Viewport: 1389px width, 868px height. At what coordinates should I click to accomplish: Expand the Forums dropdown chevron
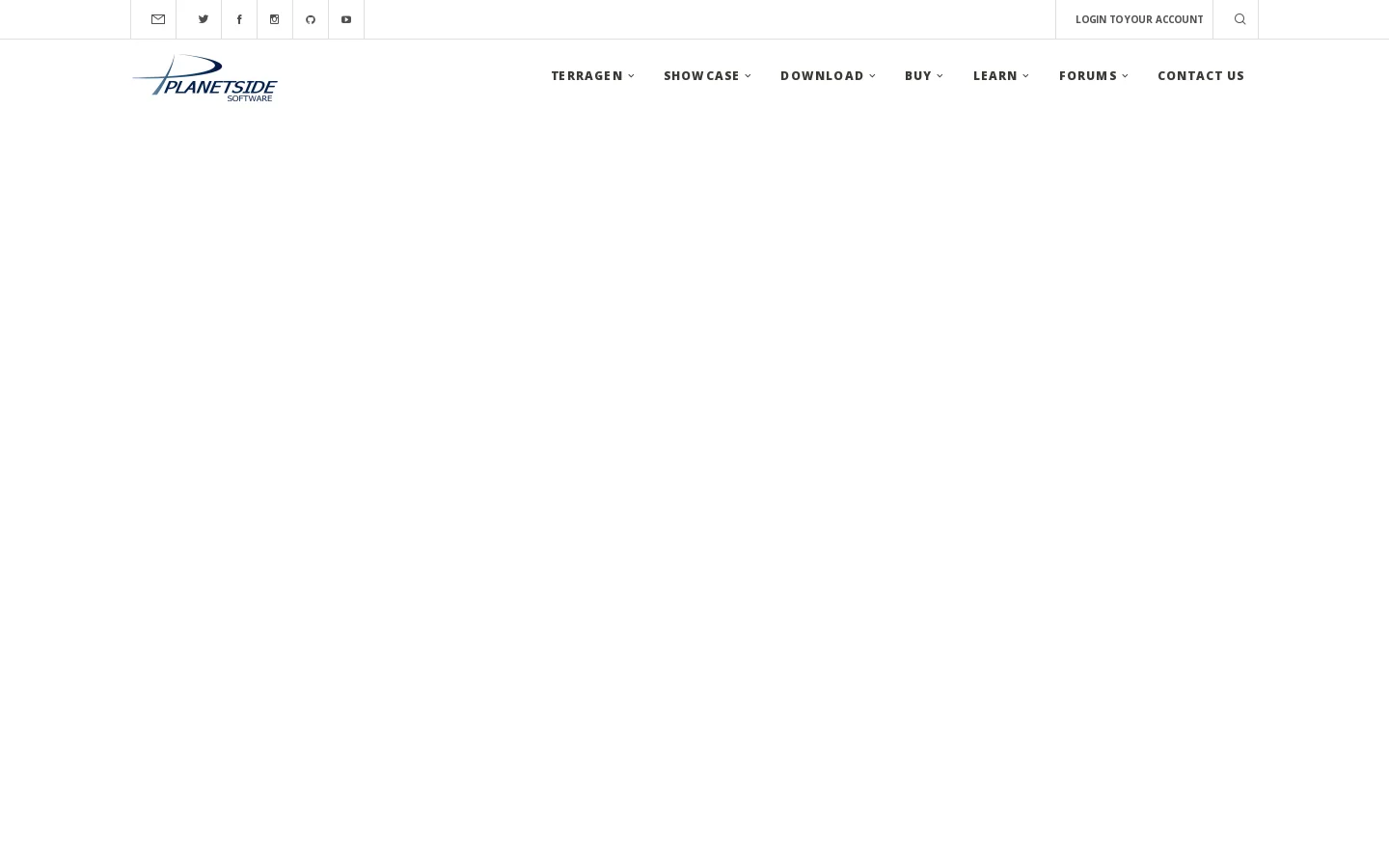[x=1126, y=76]
